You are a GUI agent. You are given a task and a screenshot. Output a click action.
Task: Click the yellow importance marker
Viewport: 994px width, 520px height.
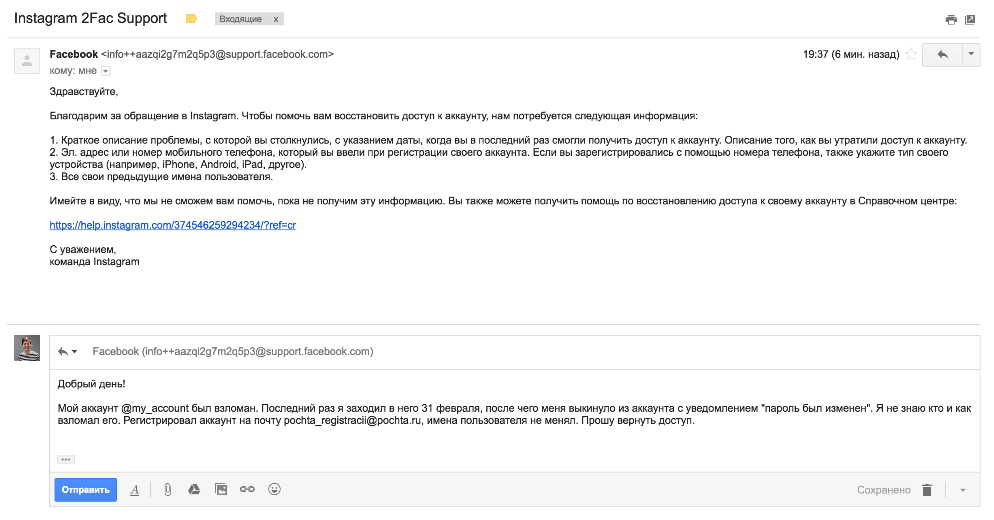point(191,19)
